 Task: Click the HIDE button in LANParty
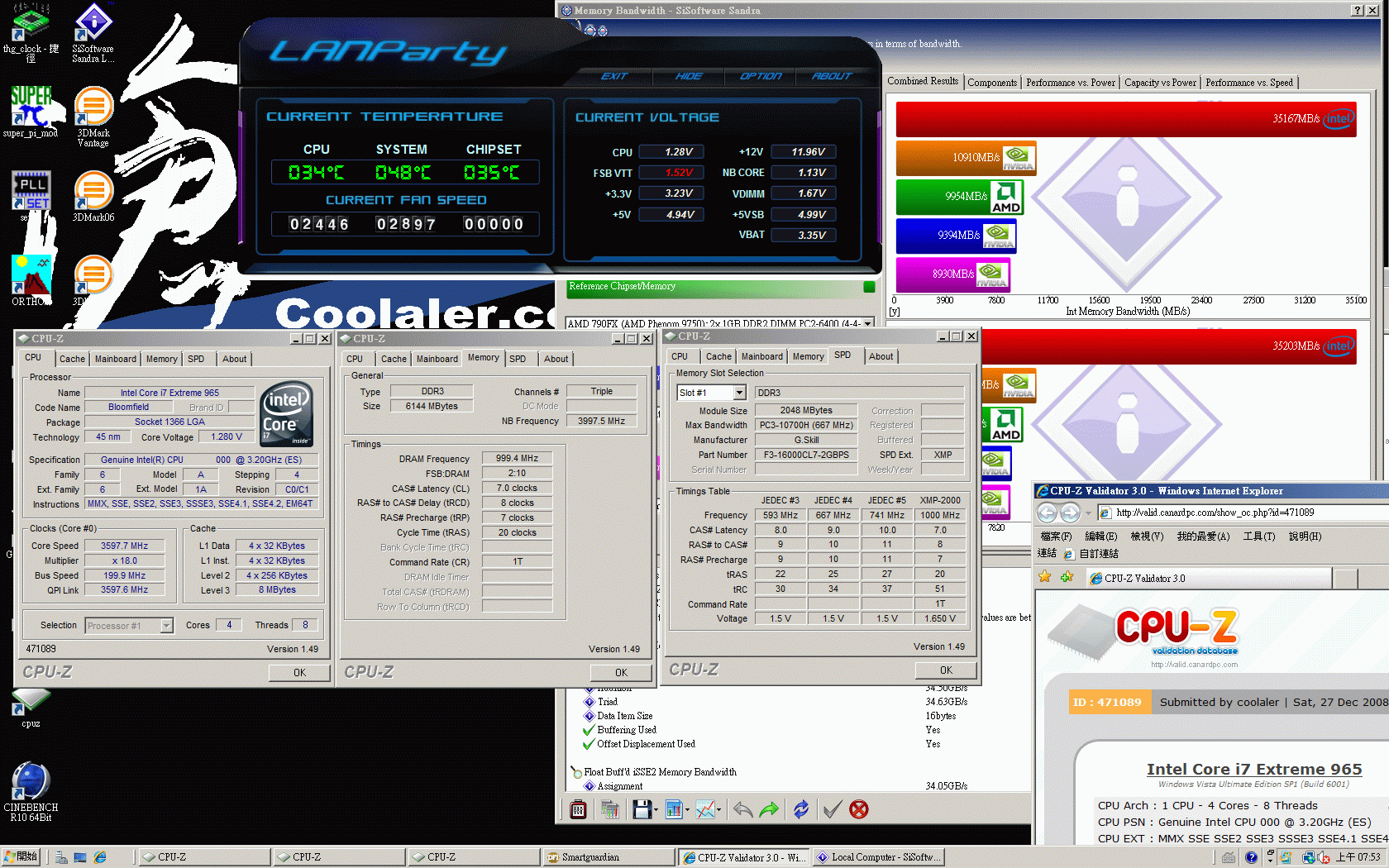click(688, 76)
